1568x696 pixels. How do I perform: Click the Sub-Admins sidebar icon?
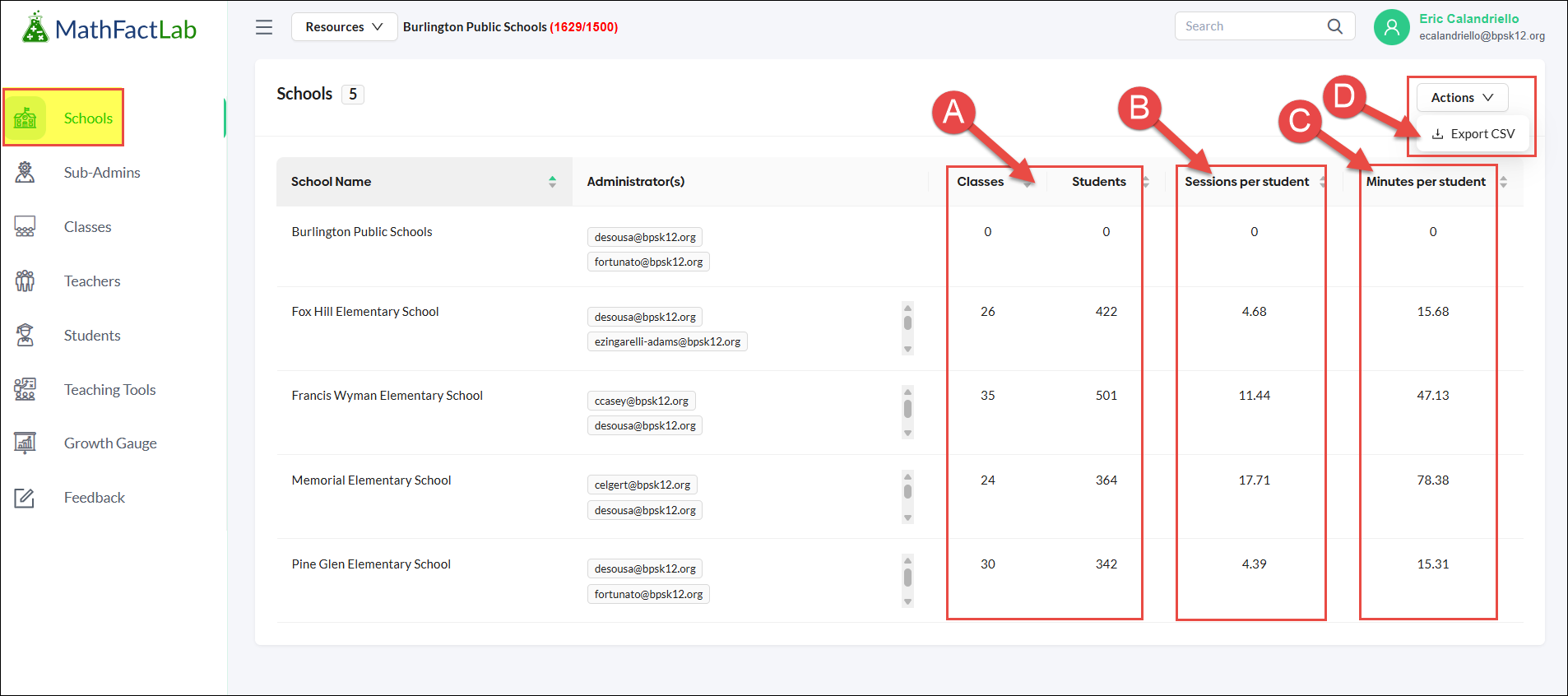point(26,172)
